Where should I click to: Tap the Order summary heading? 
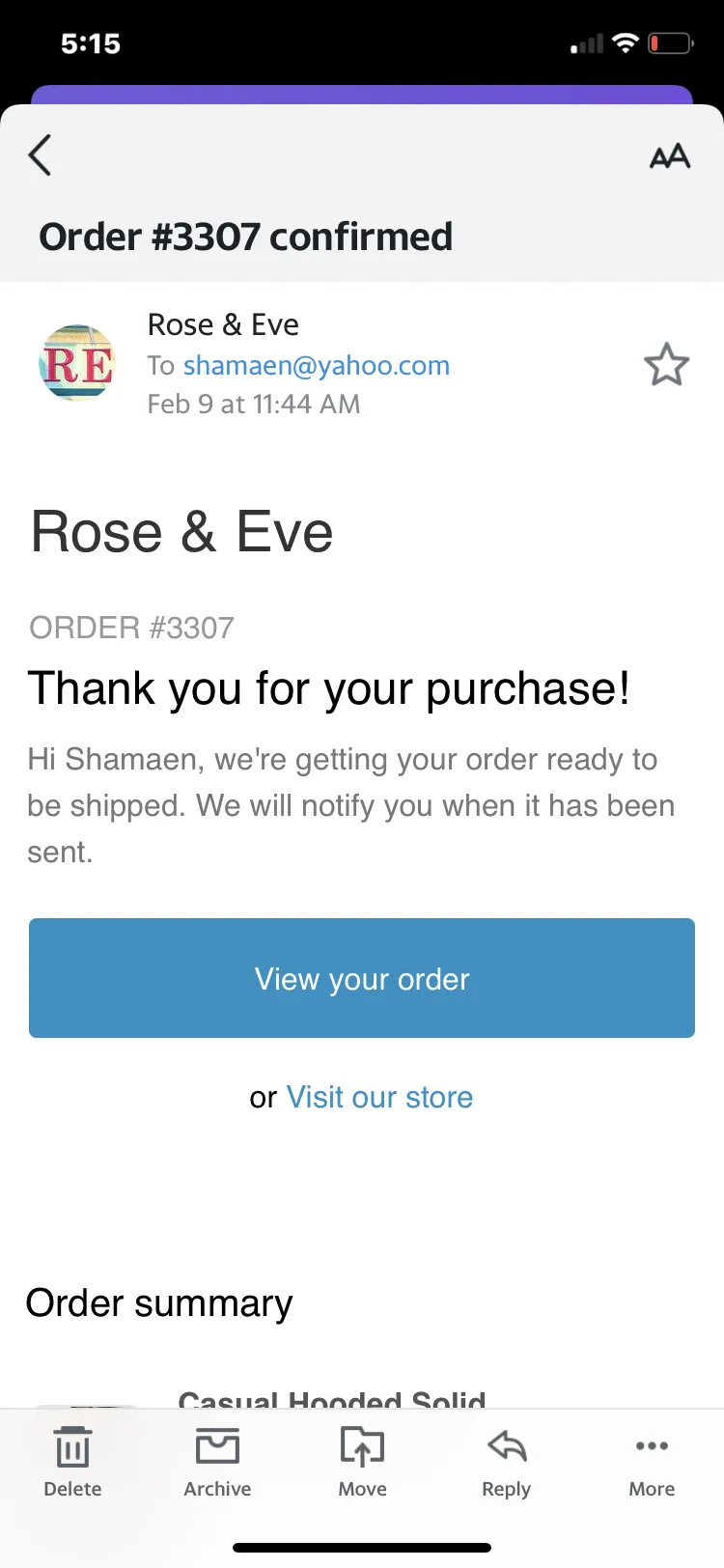159,1303
